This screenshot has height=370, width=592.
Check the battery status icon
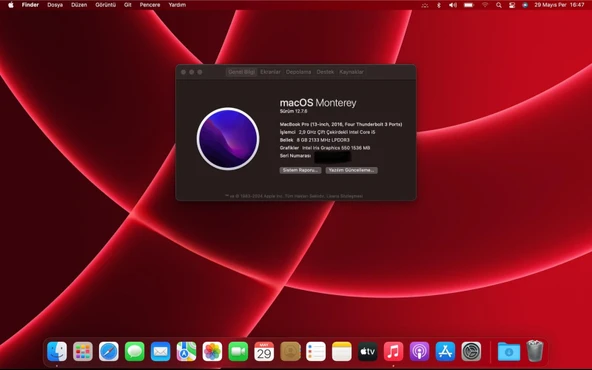(x=469, y=5)
